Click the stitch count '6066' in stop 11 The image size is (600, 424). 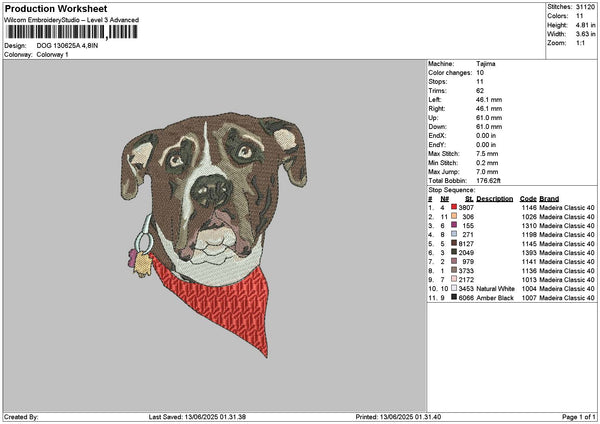tap(466, 298)
